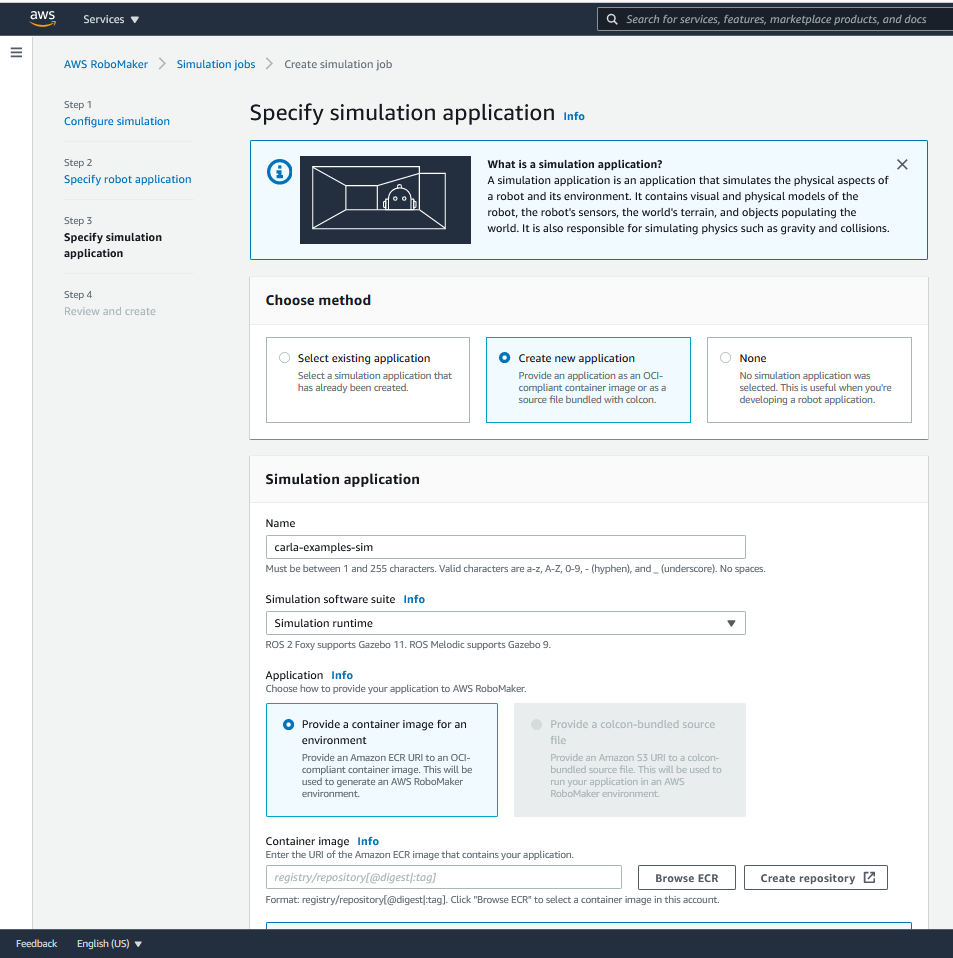Screen dimensions: 953x958
Task: Select the 'Create new application' radio option
Action: click(505, 357)
